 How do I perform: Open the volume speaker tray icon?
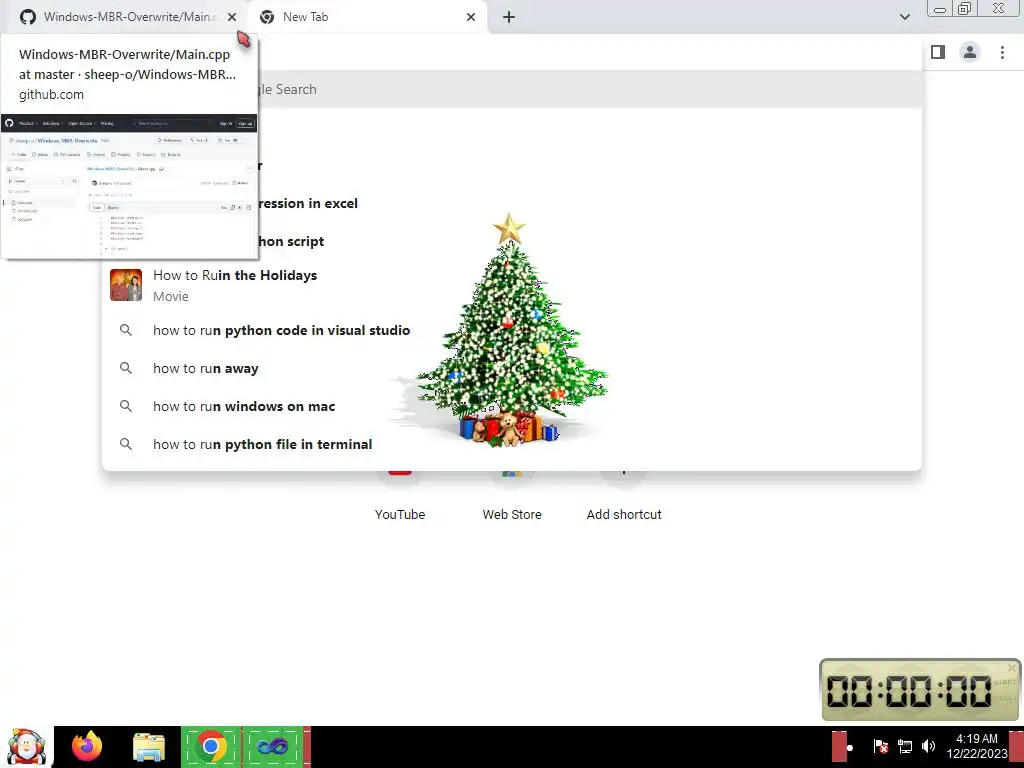coord(928,746)
